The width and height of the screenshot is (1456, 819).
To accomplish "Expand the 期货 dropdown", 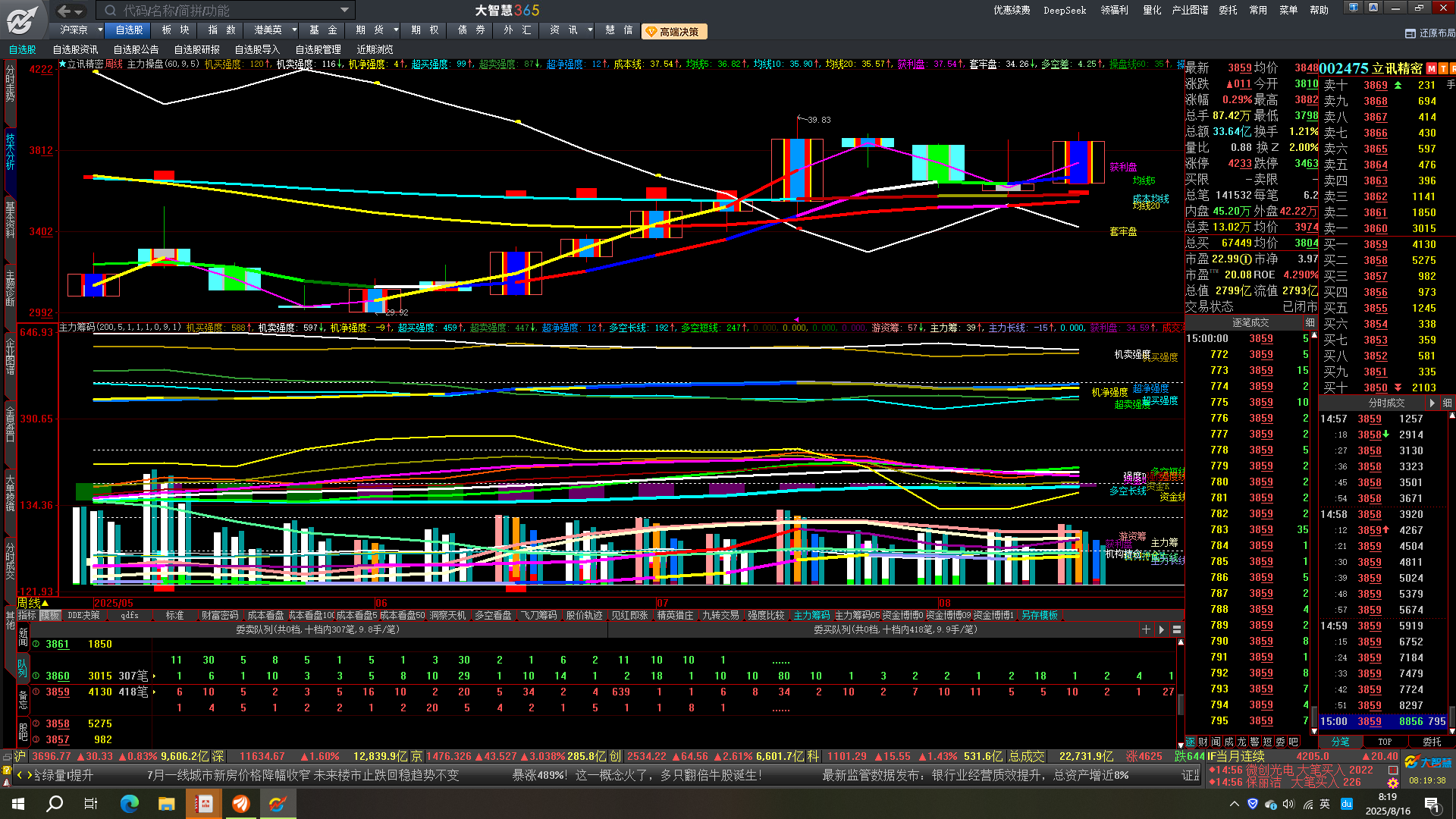I will pyautogui.click(x=396, y=30).
